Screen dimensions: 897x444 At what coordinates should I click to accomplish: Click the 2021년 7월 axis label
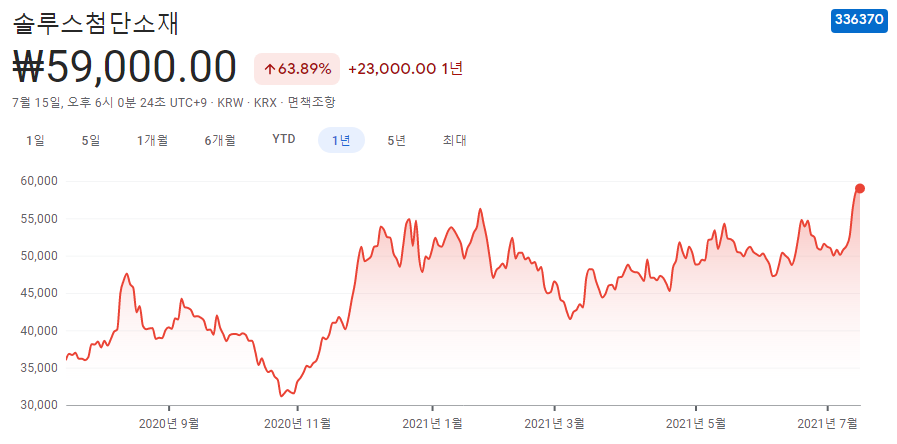coord(828,424)
